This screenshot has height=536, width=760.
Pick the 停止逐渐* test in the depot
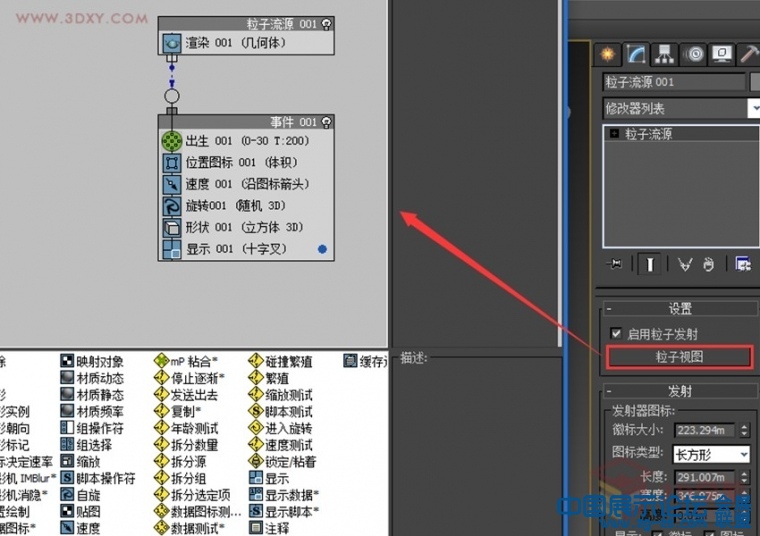(190, 378)
